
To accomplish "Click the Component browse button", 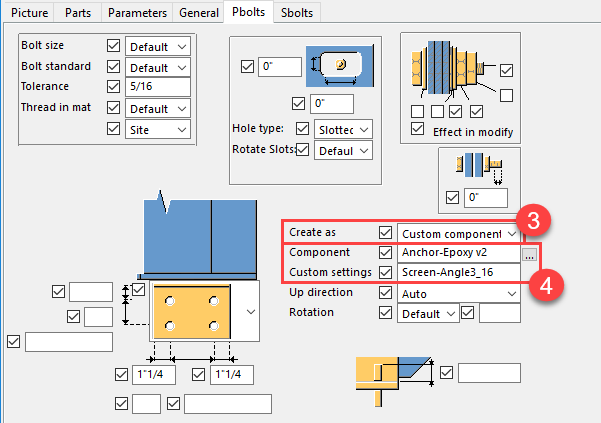I will (x=529, y=254).
